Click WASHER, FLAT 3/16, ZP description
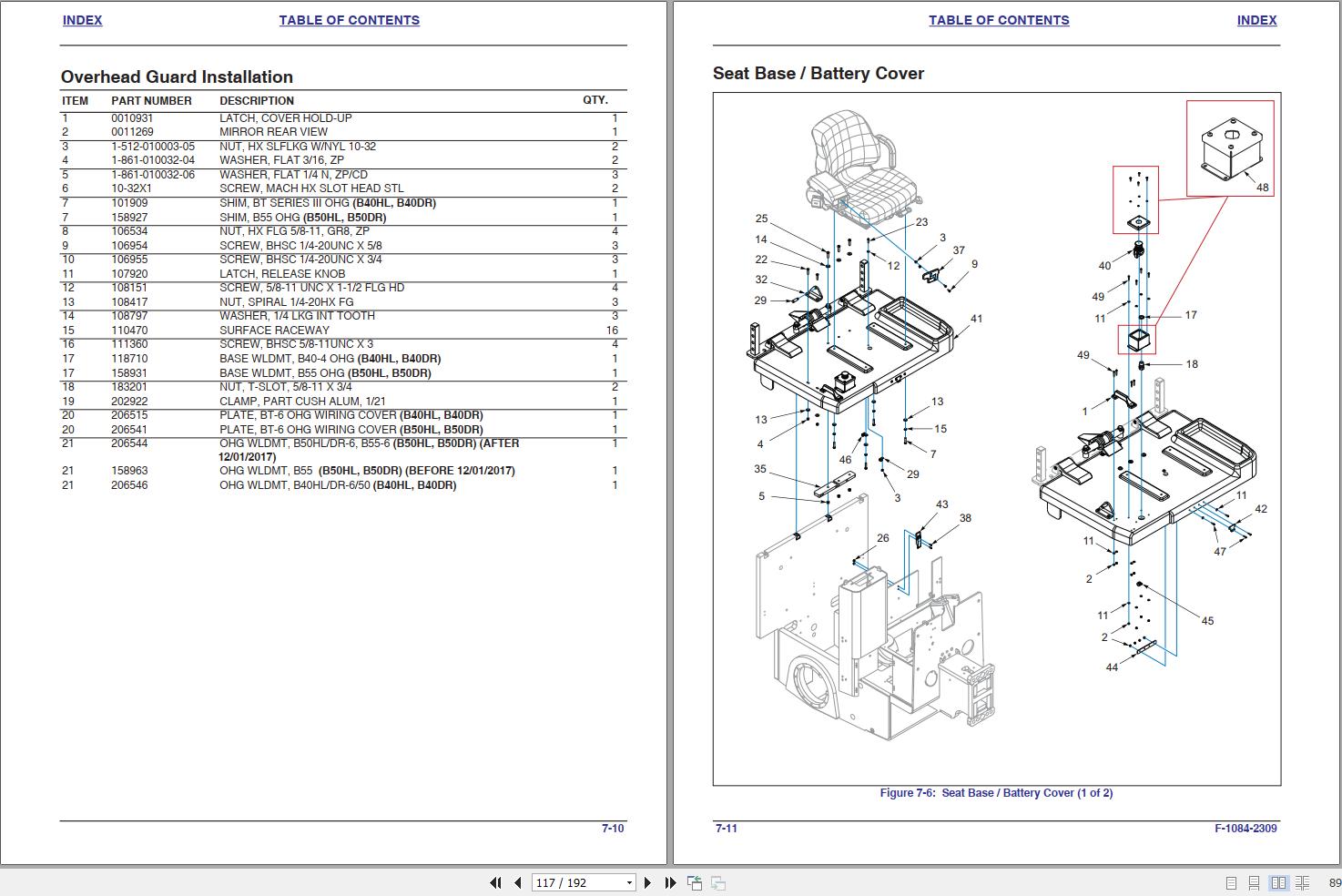The height and width of the screenshot is (896, 1342). point(281,160)
